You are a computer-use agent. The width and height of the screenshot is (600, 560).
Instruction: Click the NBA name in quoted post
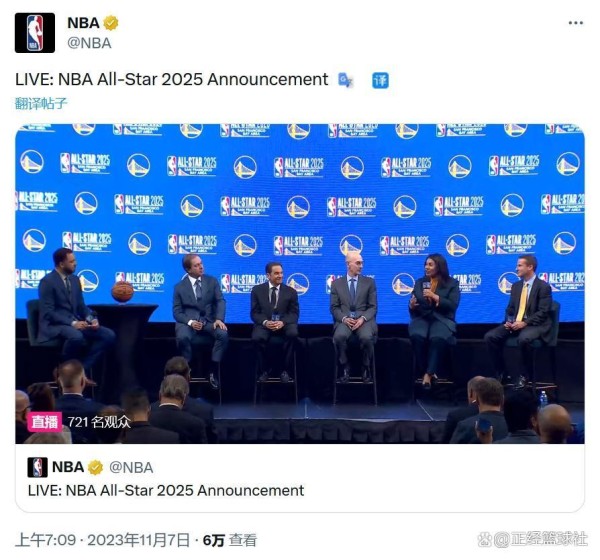[x=68, y=467]
